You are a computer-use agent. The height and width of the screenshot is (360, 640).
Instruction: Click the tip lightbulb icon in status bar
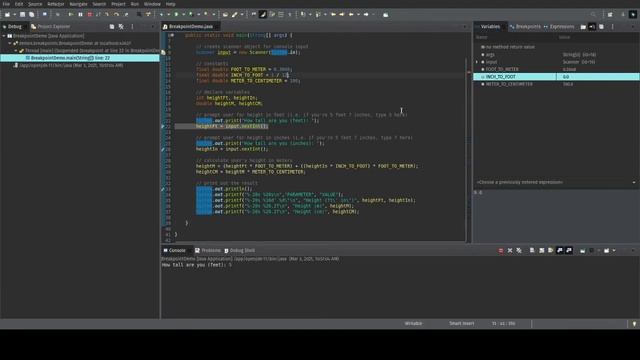point(634,324)
